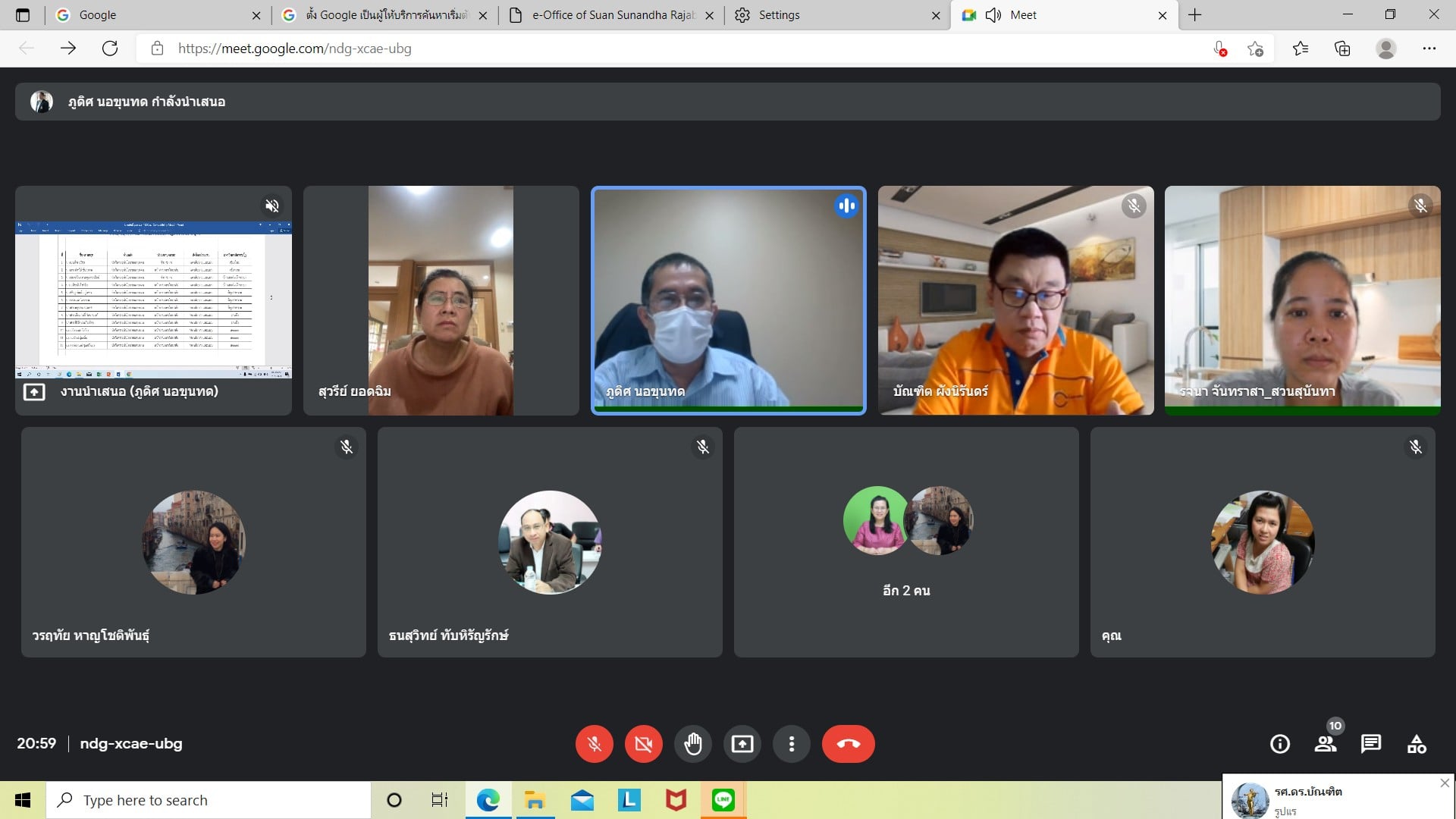Click the browser address bar URL
Viewport: 1456px width, 819px height.
coord(294,49)
